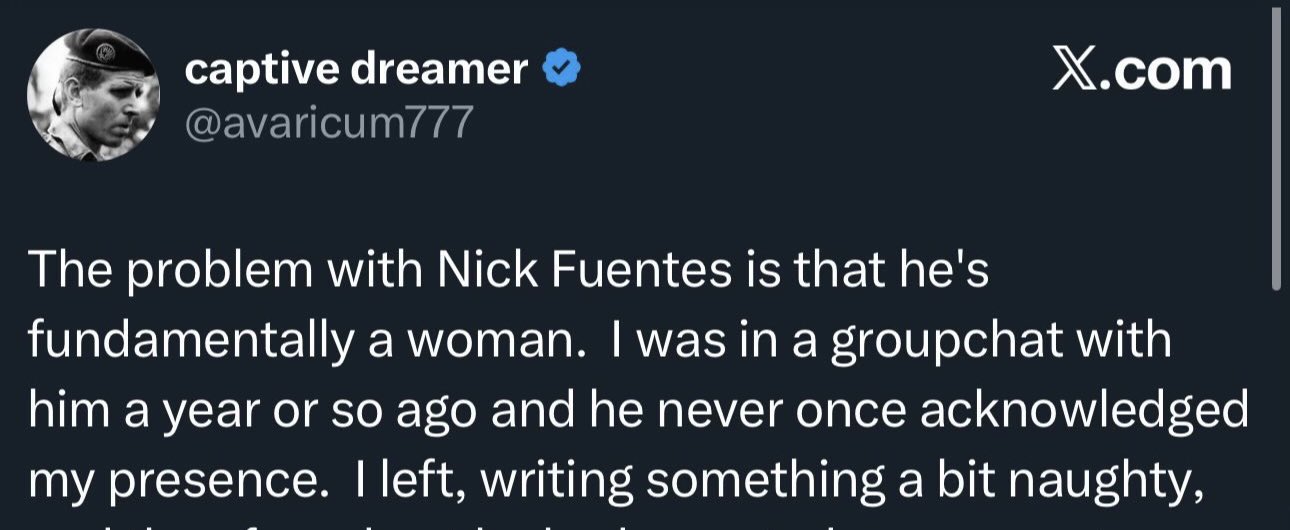The image size is (1290, 530).
Task: Click the scrollbar track below the thumb
Action: 1276,410
